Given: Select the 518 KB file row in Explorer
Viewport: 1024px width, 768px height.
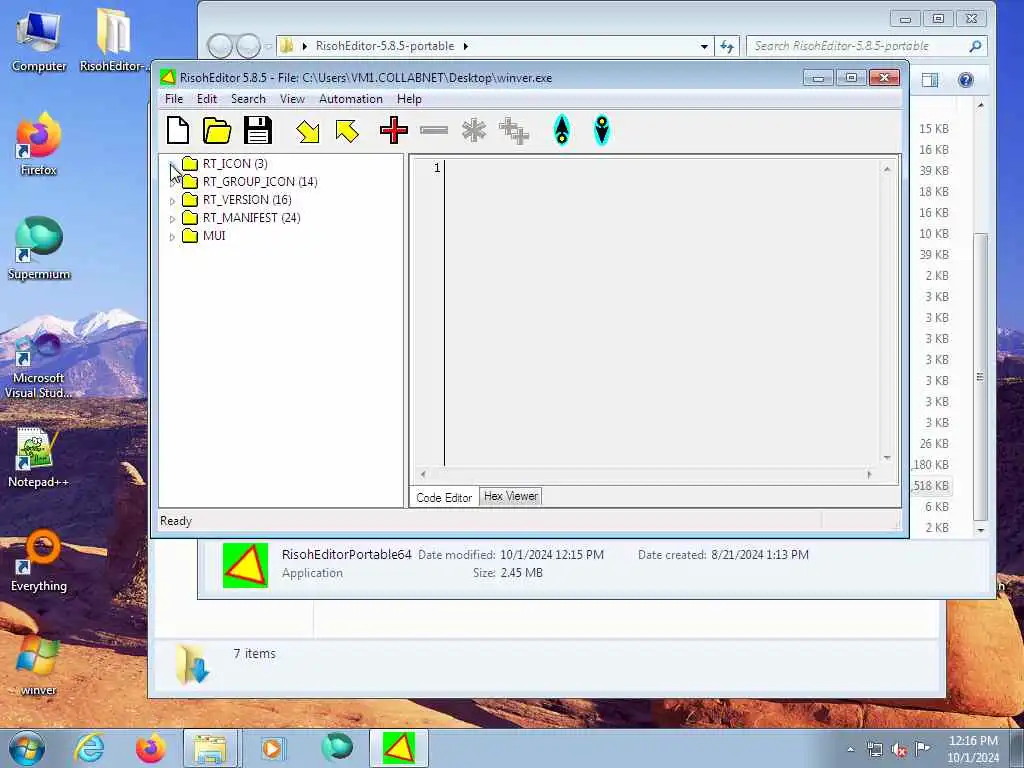Looking at the screenshot, I should pos(931,486).
